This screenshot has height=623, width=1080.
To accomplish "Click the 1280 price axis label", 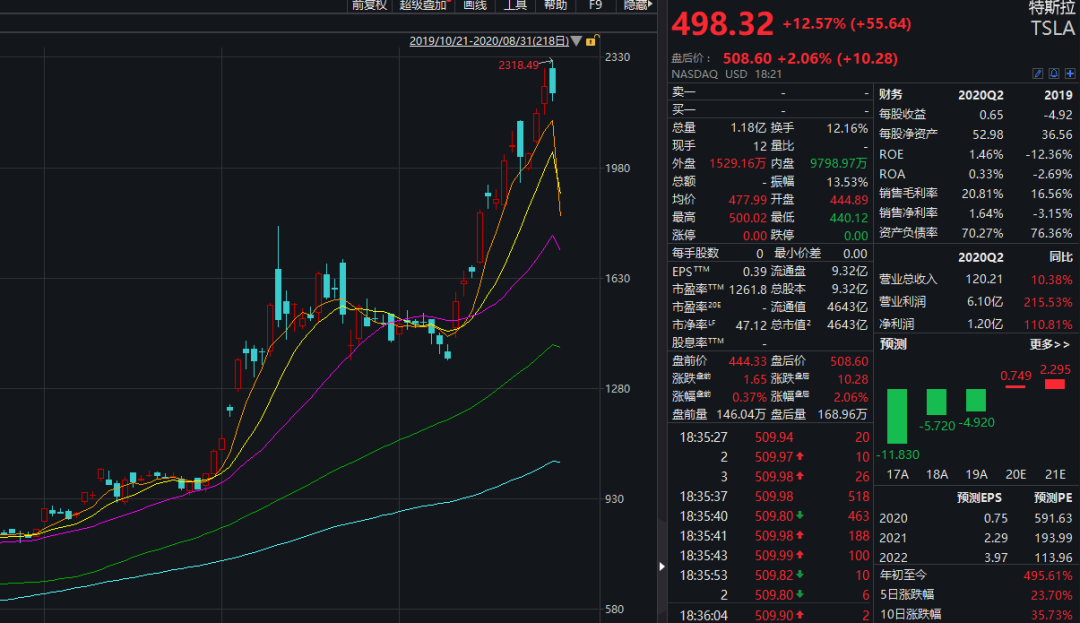I will [617, 389].
